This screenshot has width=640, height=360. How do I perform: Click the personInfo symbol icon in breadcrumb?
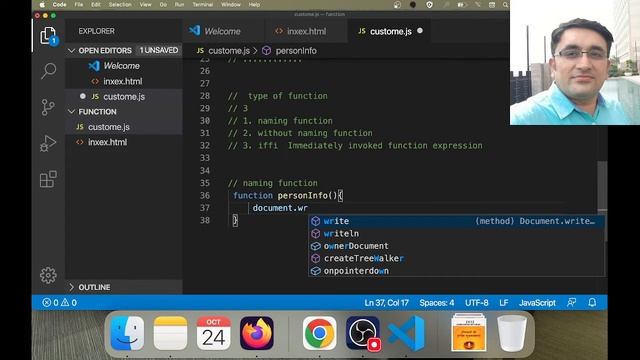point(267,51)
